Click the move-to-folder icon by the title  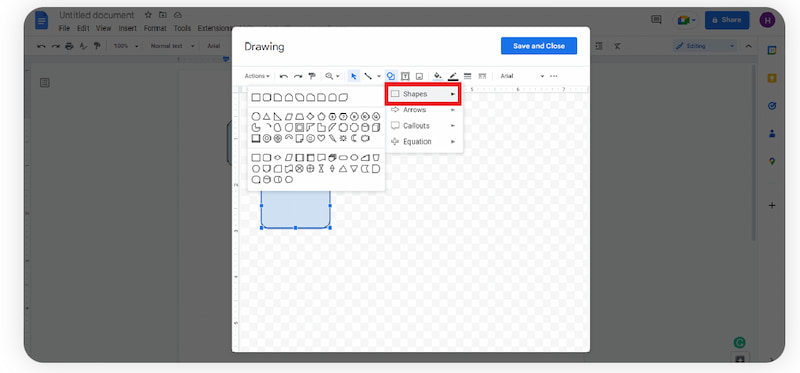coord(163,15)
